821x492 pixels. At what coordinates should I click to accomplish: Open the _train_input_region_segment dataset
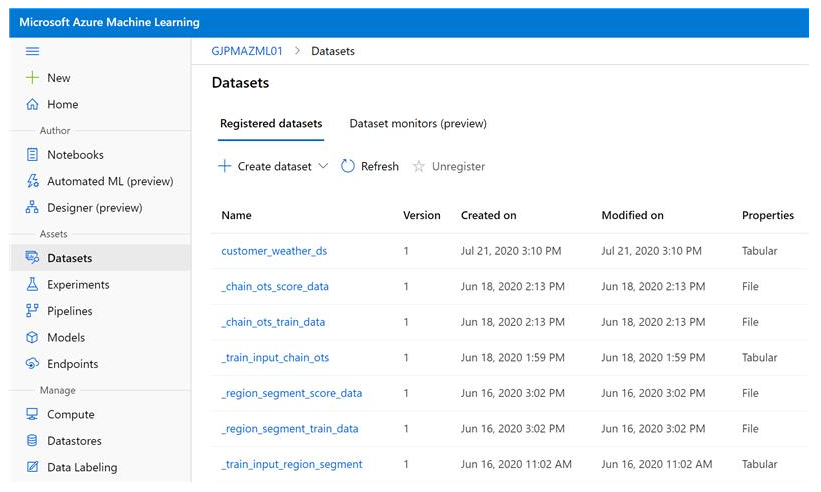coord(292,464)
